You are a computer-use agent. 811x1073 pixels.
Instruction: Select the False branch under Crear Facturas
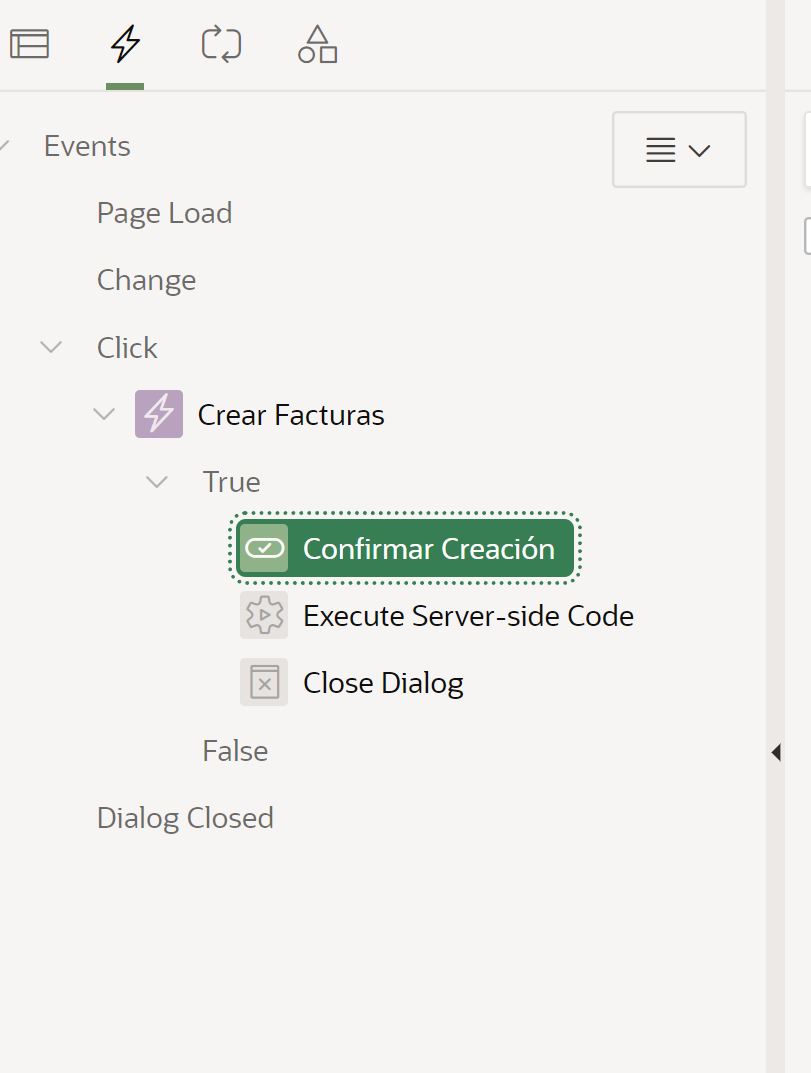[235, 750]
